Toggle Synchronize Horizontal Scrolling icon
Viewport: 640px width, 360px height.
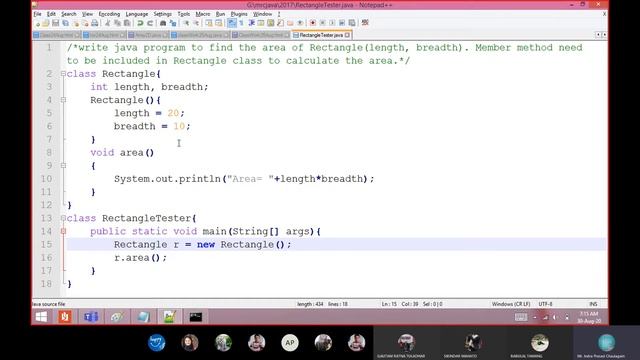(218, 23)
